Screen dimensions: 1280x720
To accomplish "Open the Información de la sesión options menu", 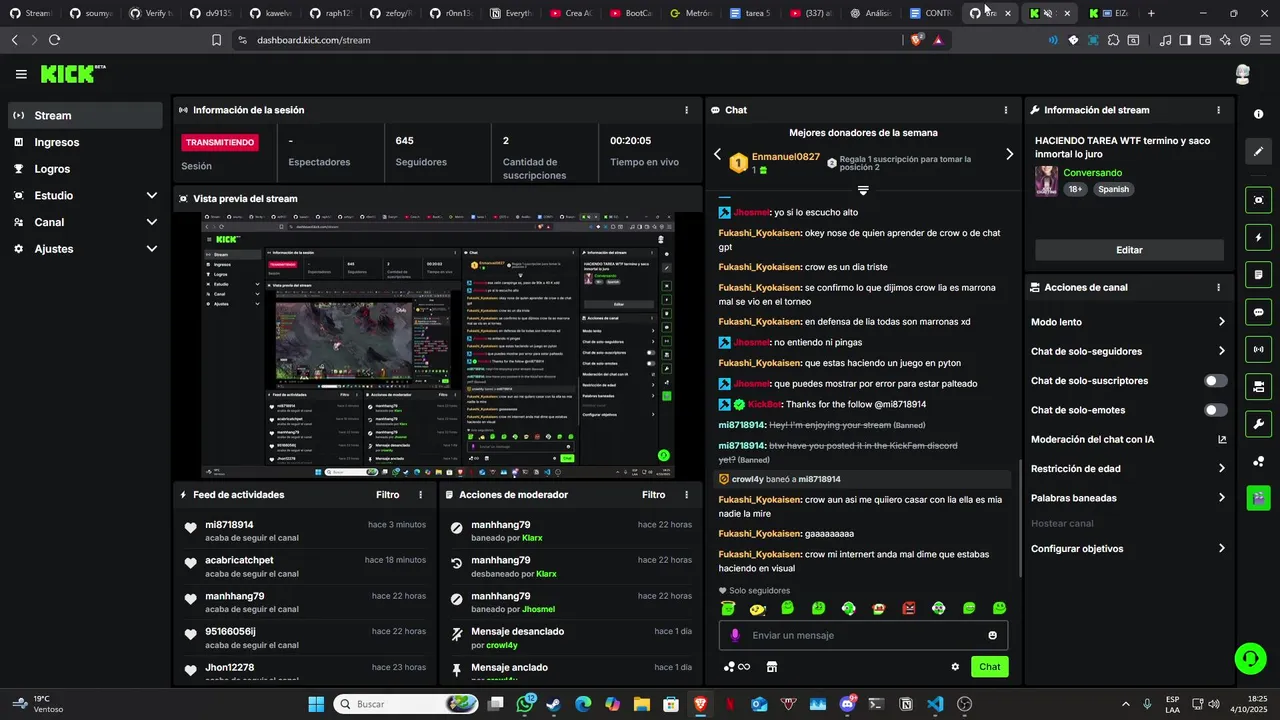I will (x=686, y=110).
